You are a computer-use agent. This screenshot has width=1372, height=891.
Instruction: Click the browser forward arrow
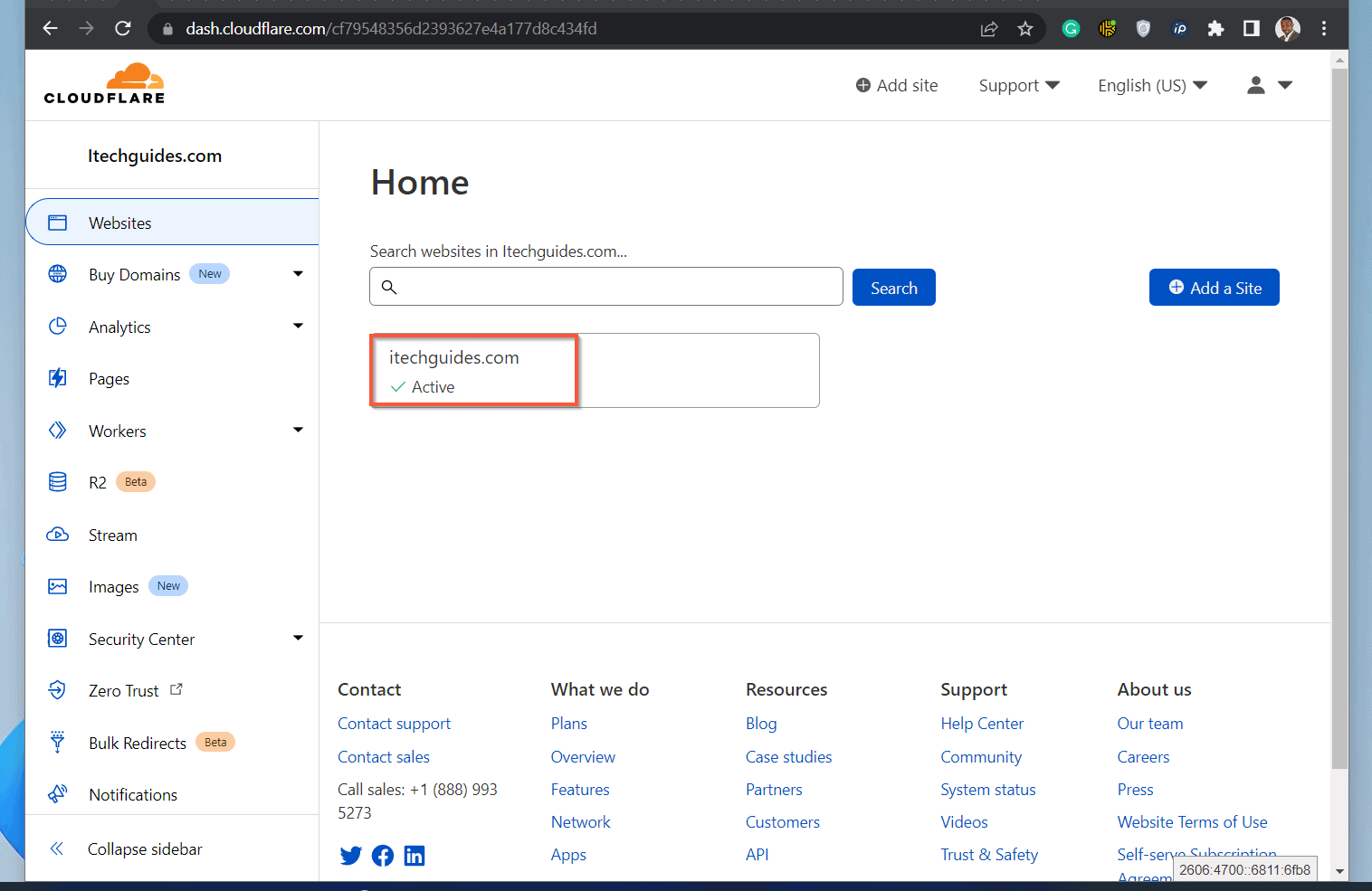(86, 29)
